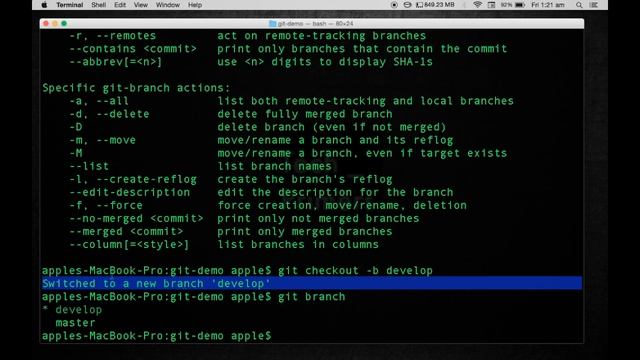The width and height of the screenshot is (640, 360).
Task: Open the Apple menu
Action: [x=44, y=5]
